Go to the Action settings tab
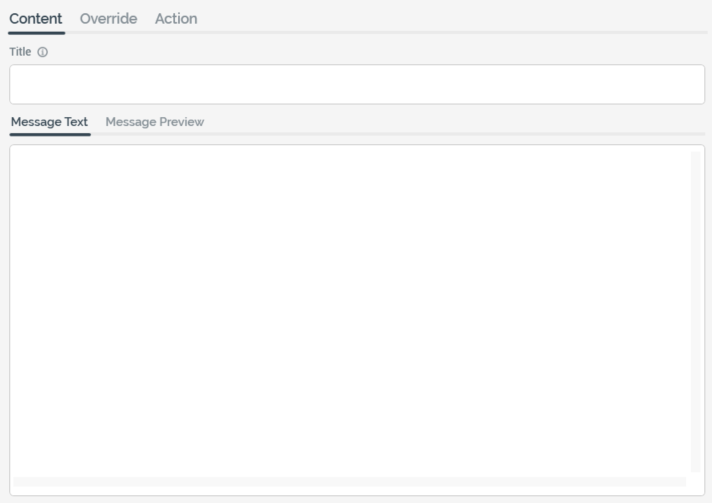The image size is (712, 503). pyautogui.click(x=176, y=18)
